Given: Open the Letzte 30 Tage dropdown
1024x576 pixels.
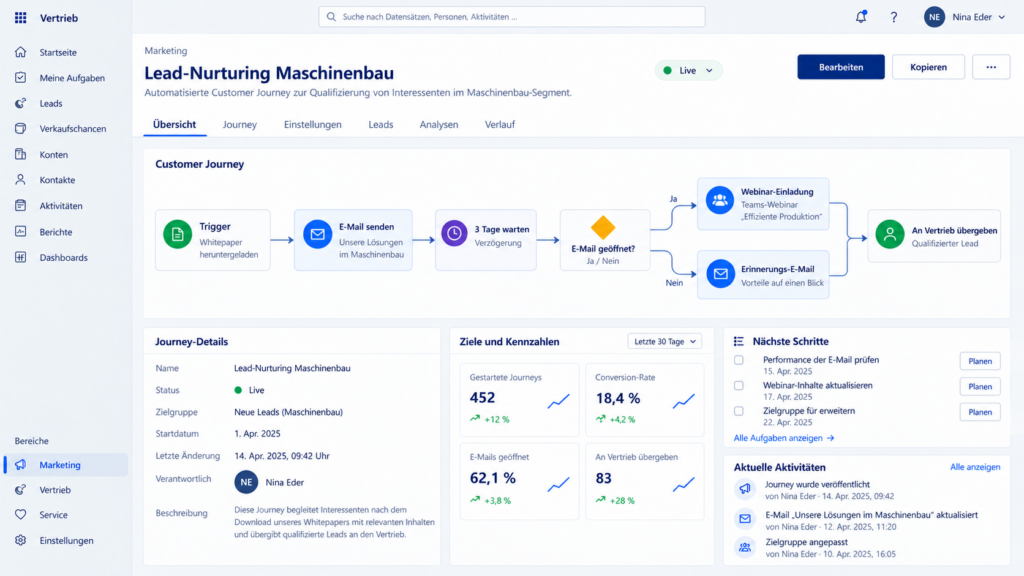Looking at the screenshot, I should tap(664, 342).
